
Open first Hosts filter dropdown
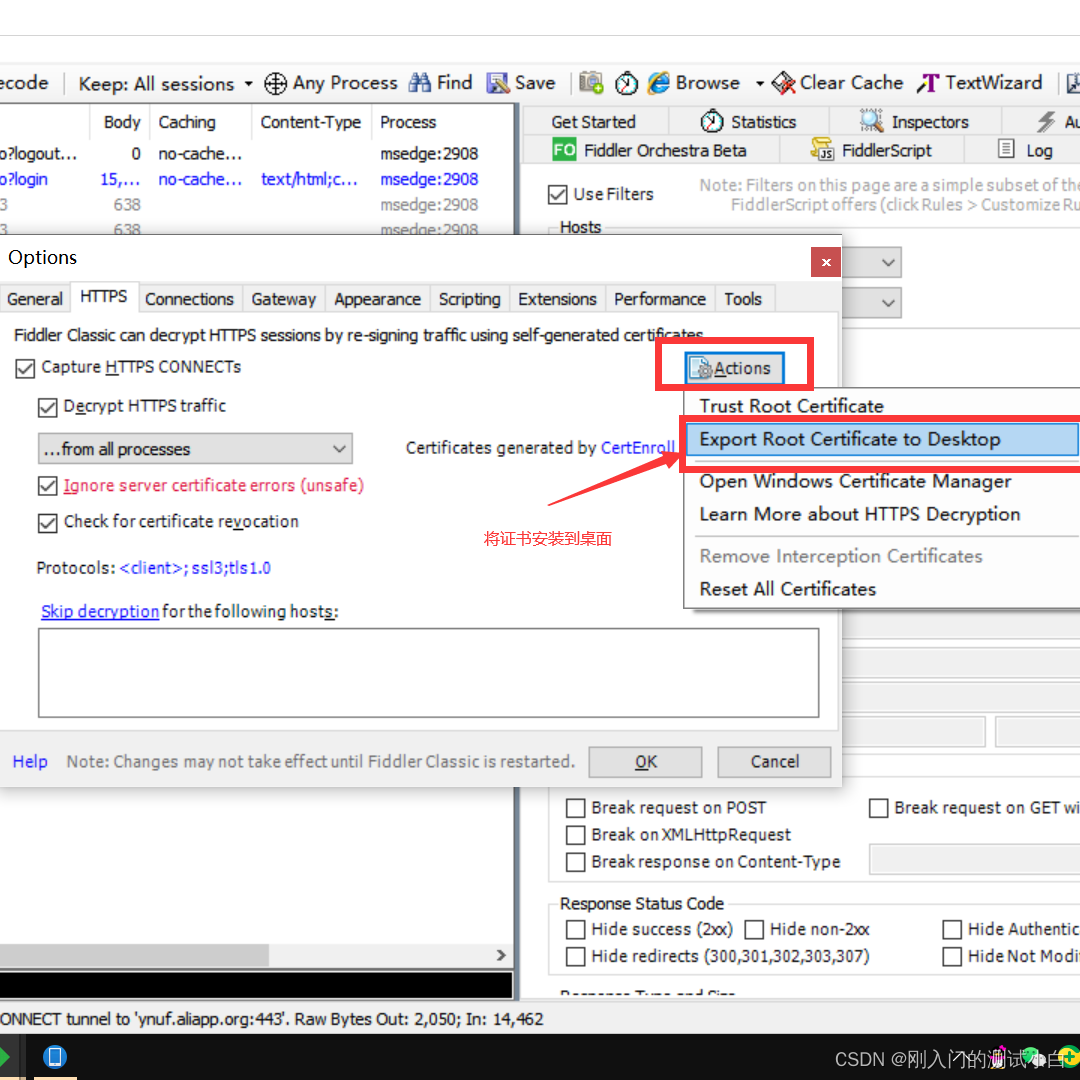888,262
